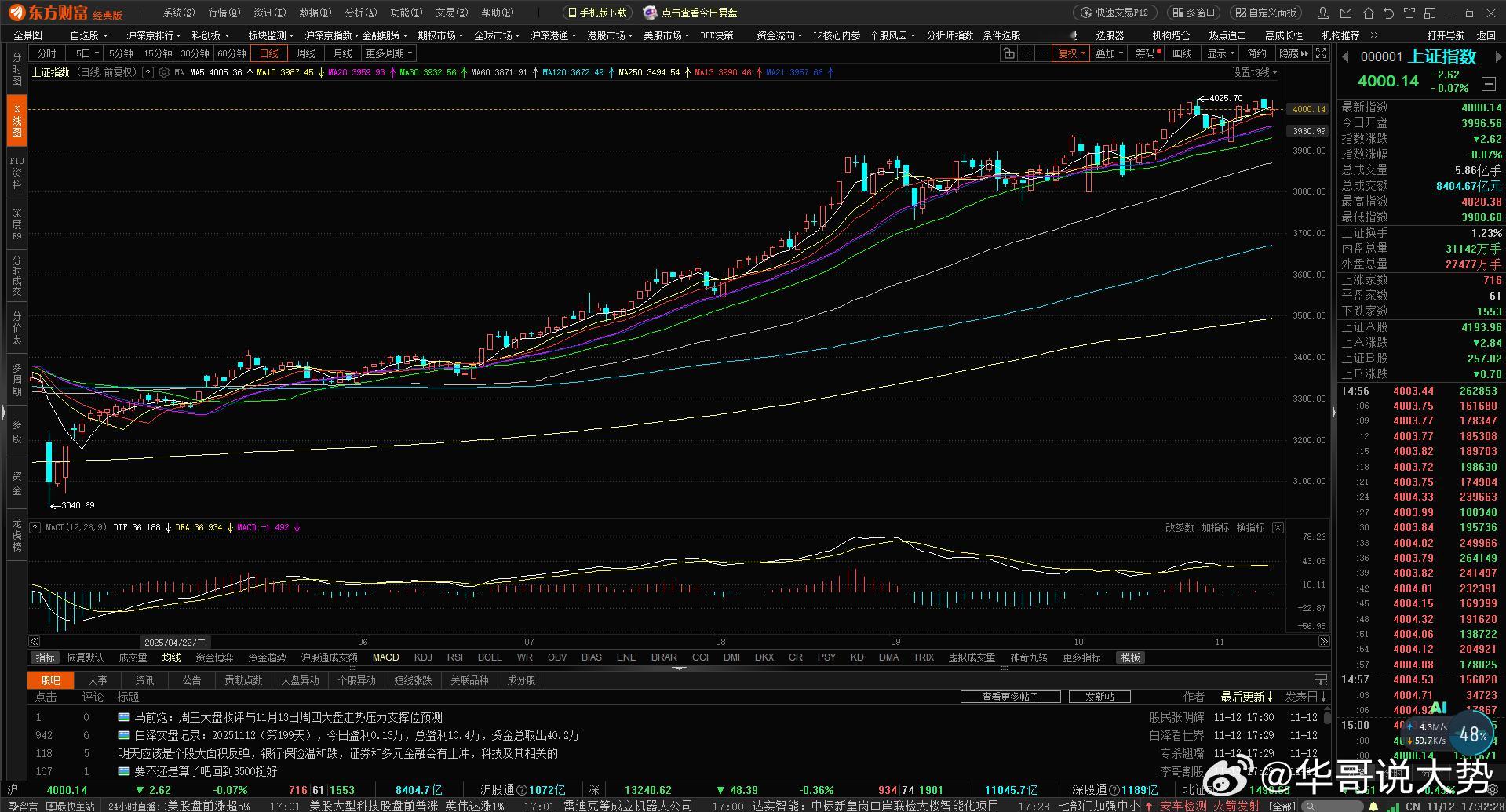Select the BOLL indicator
This screenshot has height=812, width=1506.
pos(490,657)
